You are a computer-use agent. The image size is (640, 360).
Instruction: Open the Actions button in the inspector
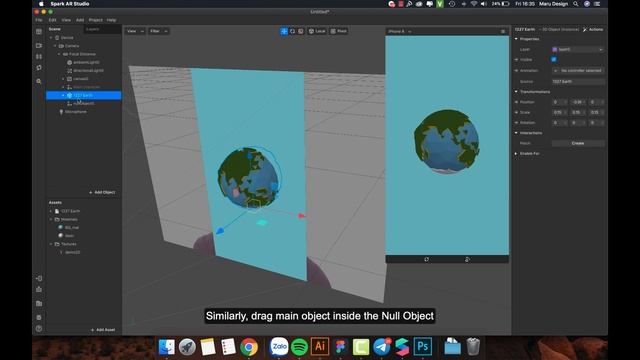tap(593, 29)
